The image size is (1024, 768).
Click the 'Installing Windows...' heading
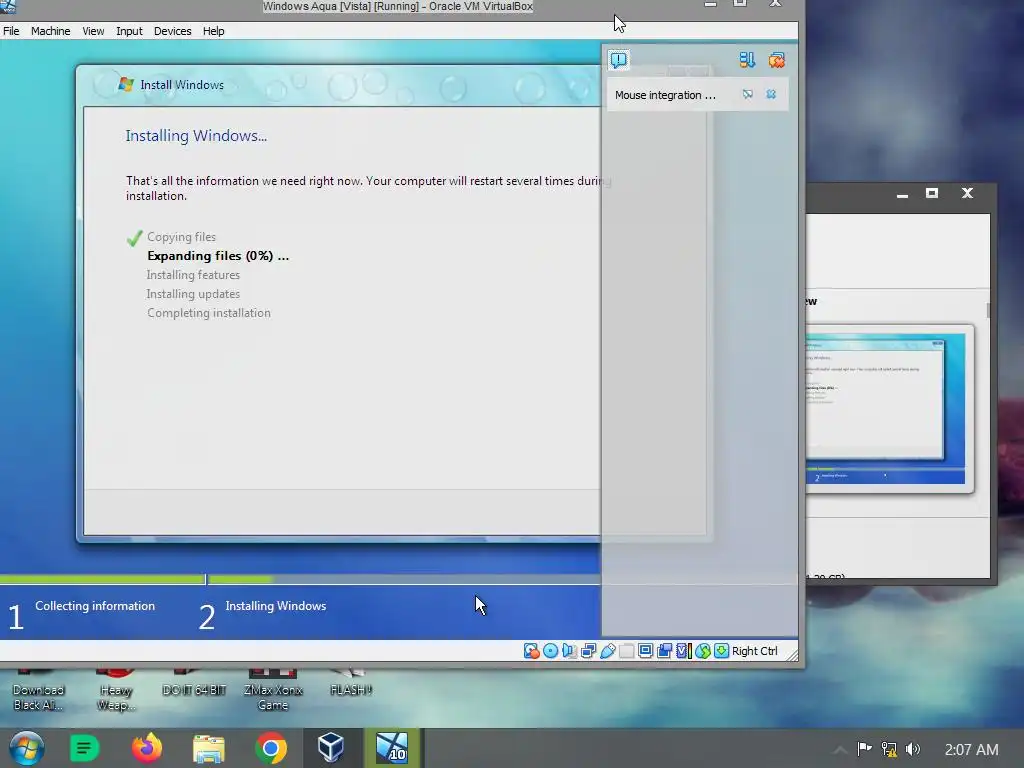196,136
